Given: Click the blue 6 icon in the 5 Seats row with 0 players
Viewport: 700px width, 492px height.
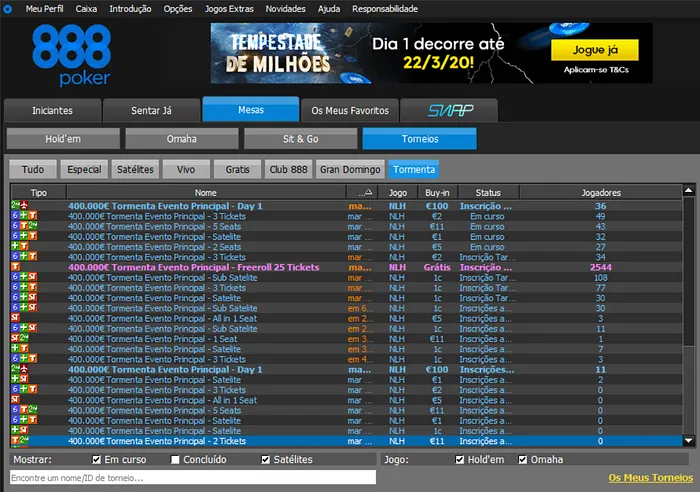Looking at the screenshot, I should click(x=15, y=410).
